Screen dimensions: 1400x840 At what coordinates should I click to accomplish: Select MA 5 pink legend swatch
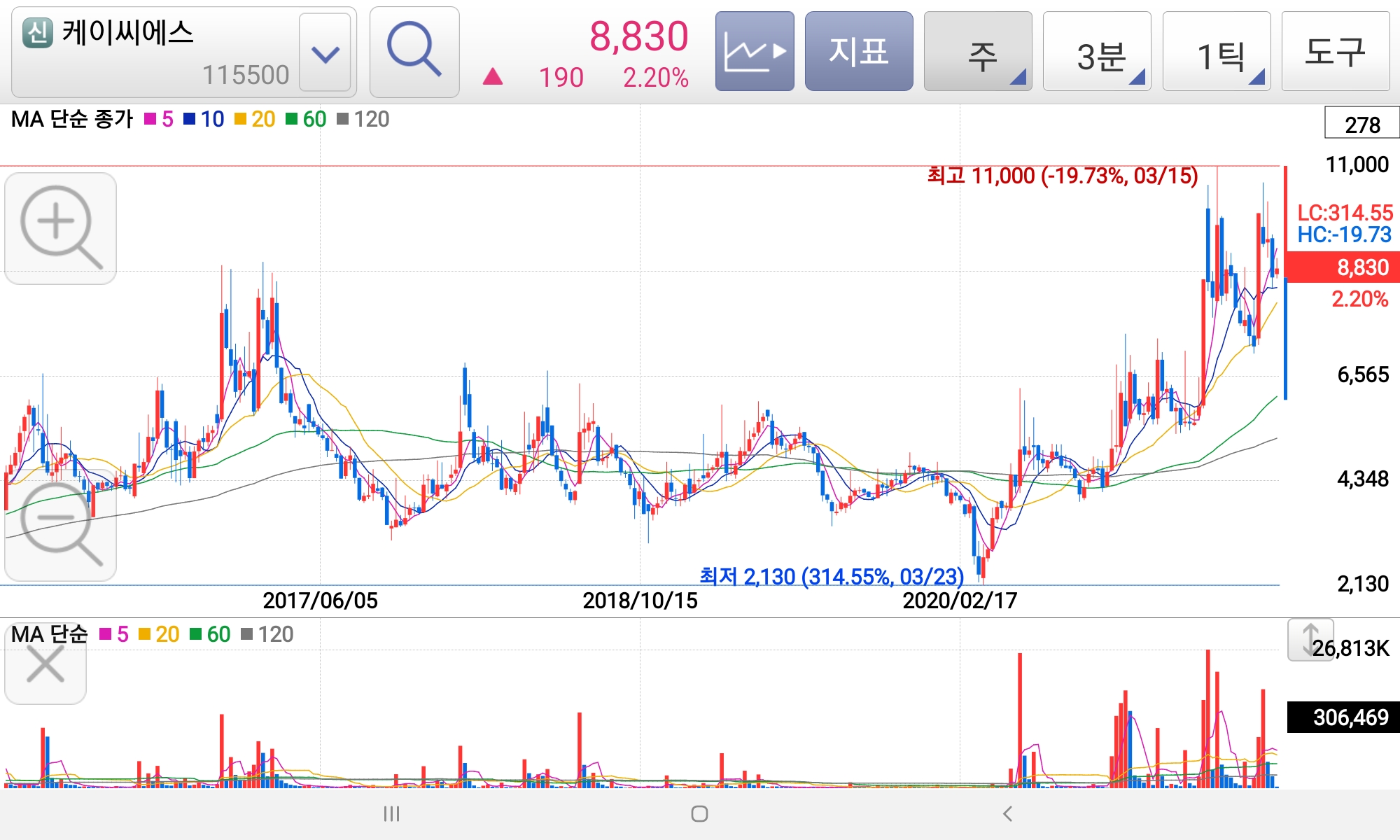(150, 119)
